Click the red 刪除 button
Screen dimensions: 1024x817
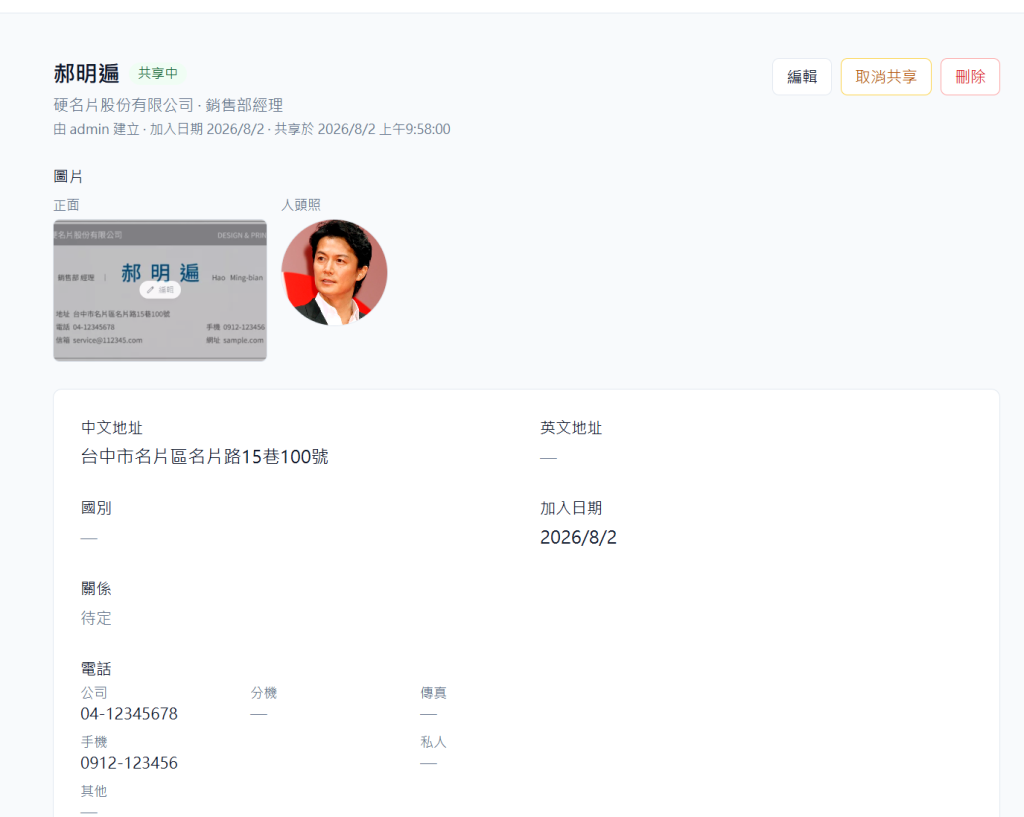tap(970, 77)
